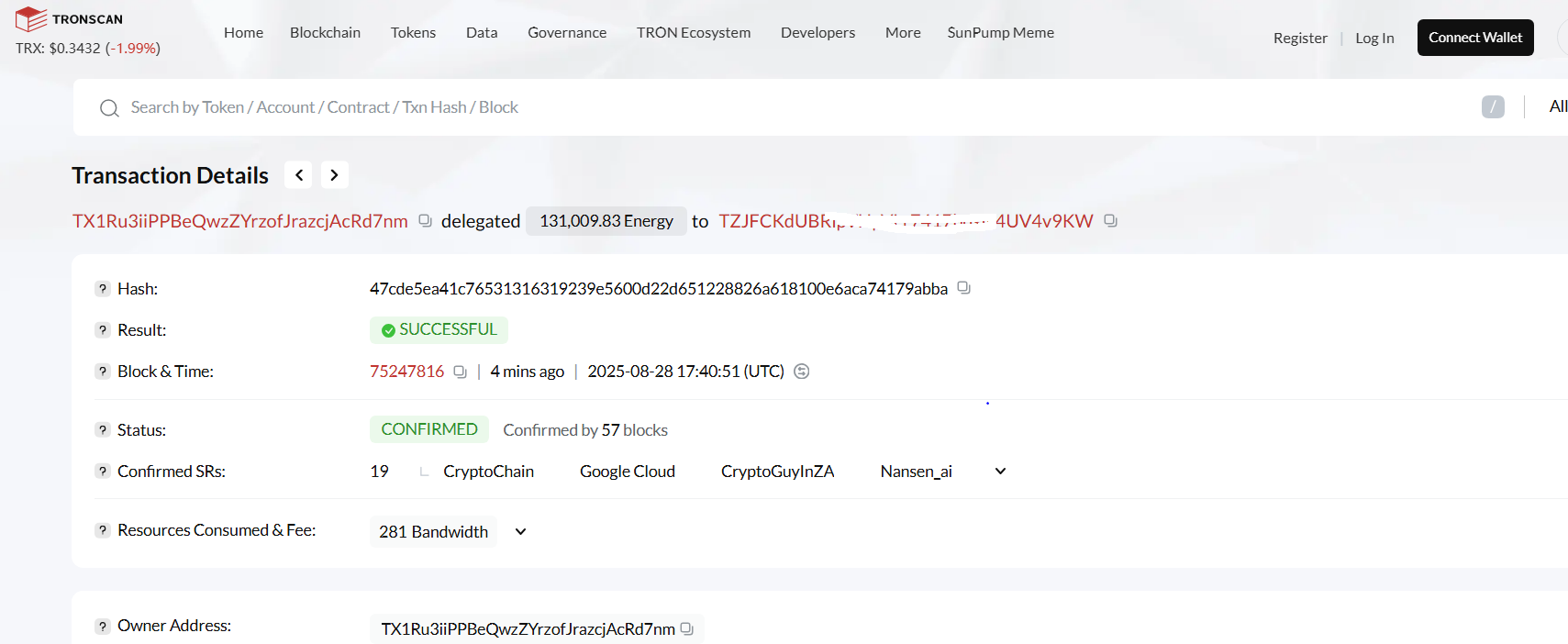Open SunPump Meme page
The width and height of the screenshot is (1568, 644).
[x=1000, y=32]
